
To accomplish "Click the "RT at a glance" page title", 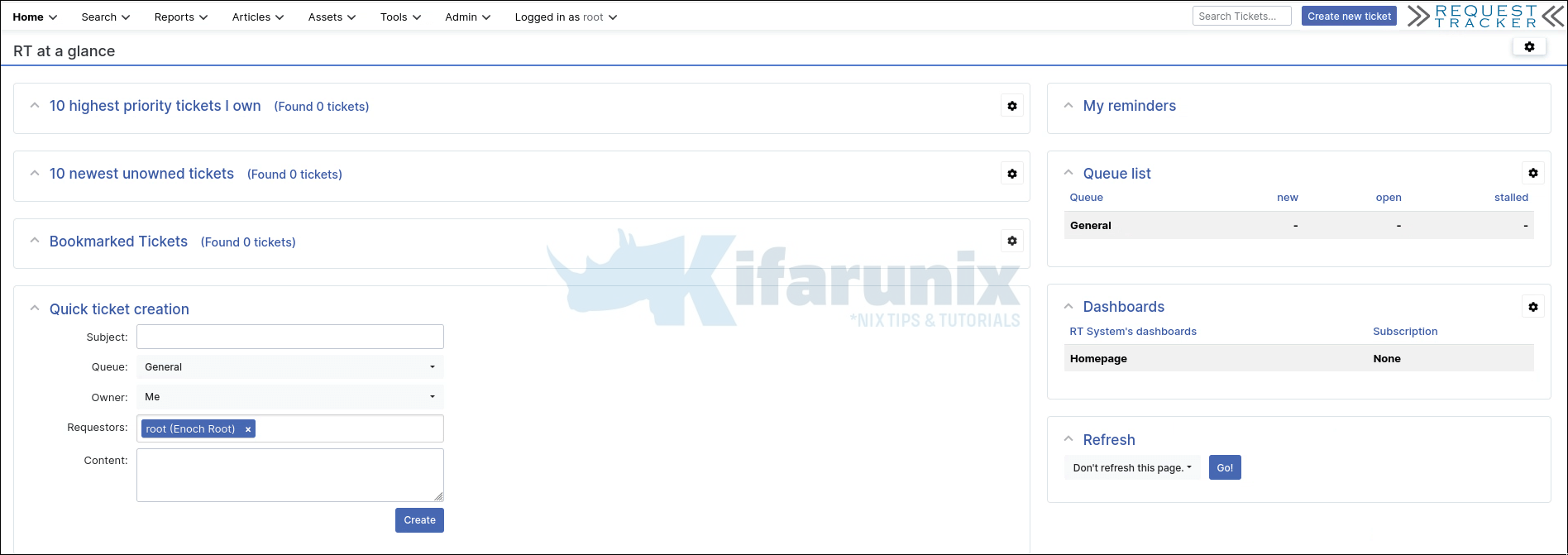I will pyautogui.click(x=65, y=51).
